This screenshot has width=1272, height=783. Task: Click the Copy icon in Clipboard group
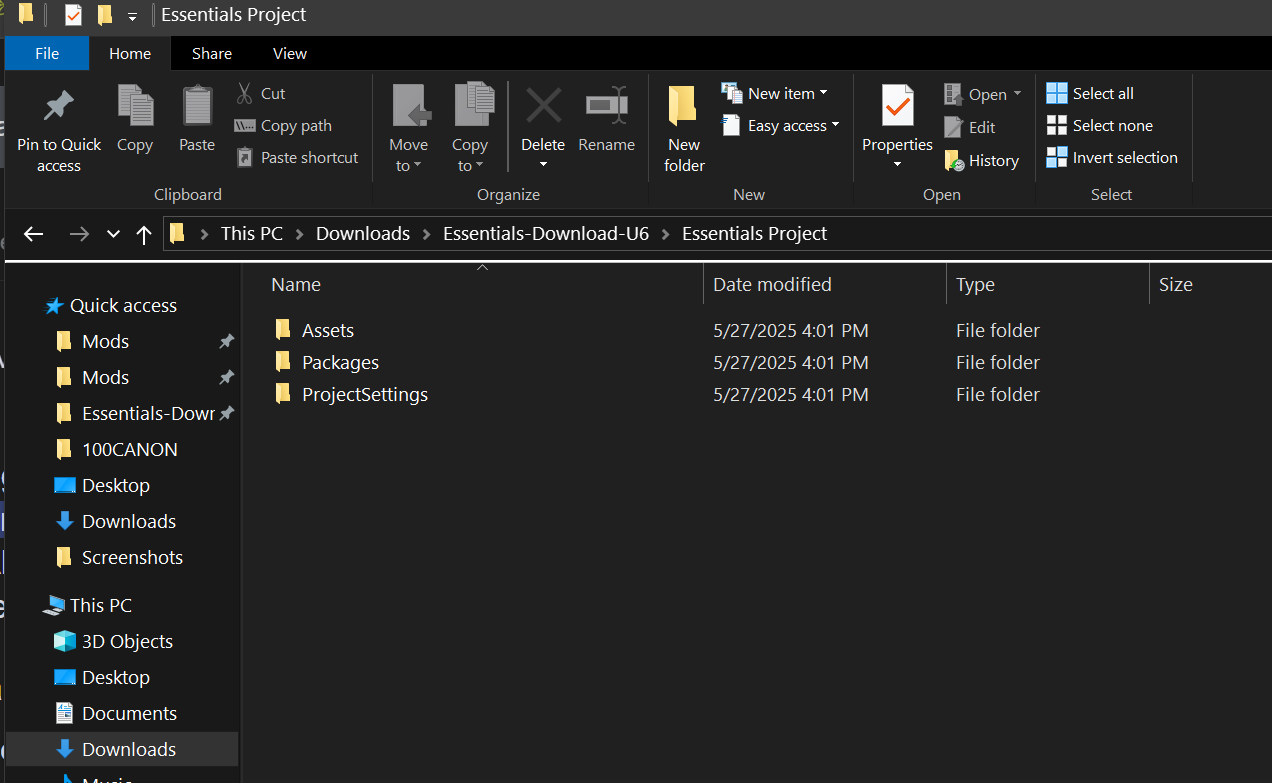(x=135, y=106)
